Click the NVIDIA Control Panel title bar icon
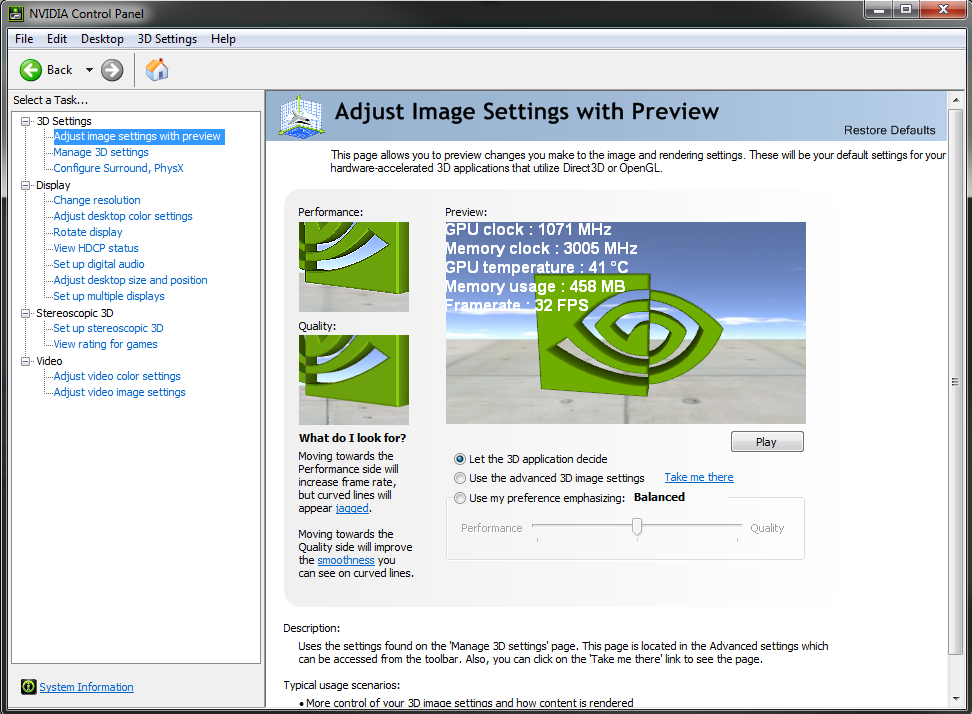Image resolution: width=972 pixels, height=714 pixels. click(15, 13)
